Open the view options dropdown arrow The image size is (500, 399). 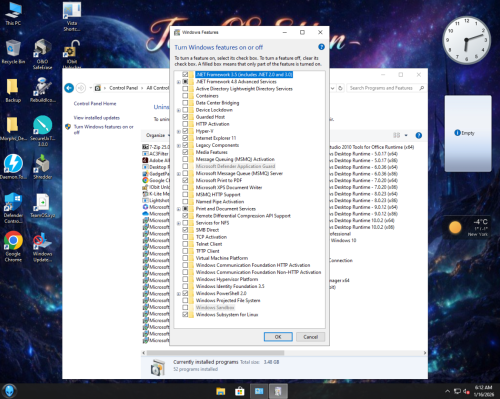coord(406,135)
